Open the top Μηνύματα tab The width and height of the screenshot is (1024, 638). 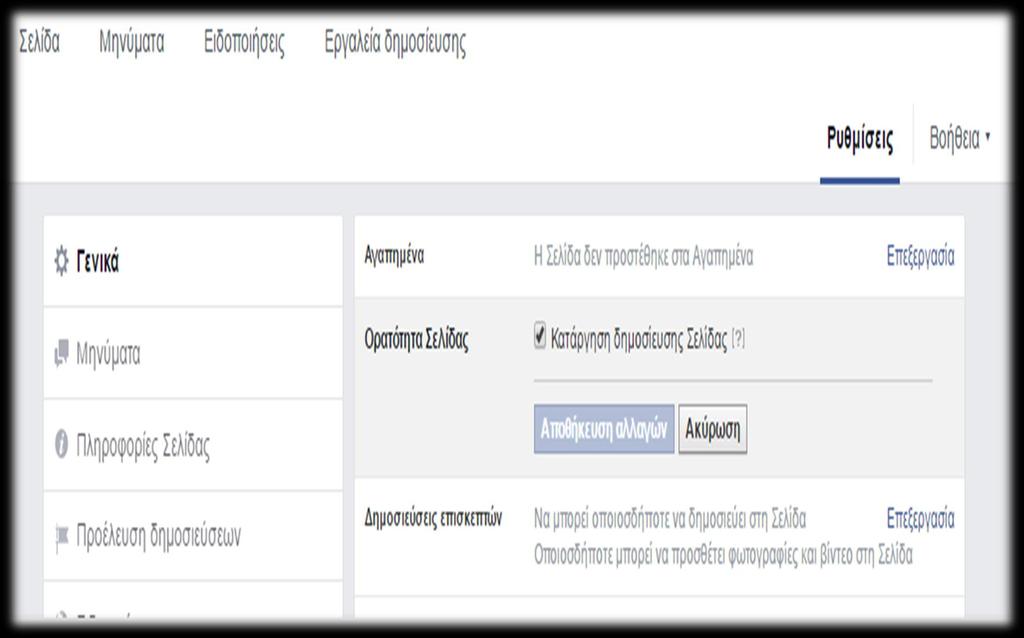[131, 42]
